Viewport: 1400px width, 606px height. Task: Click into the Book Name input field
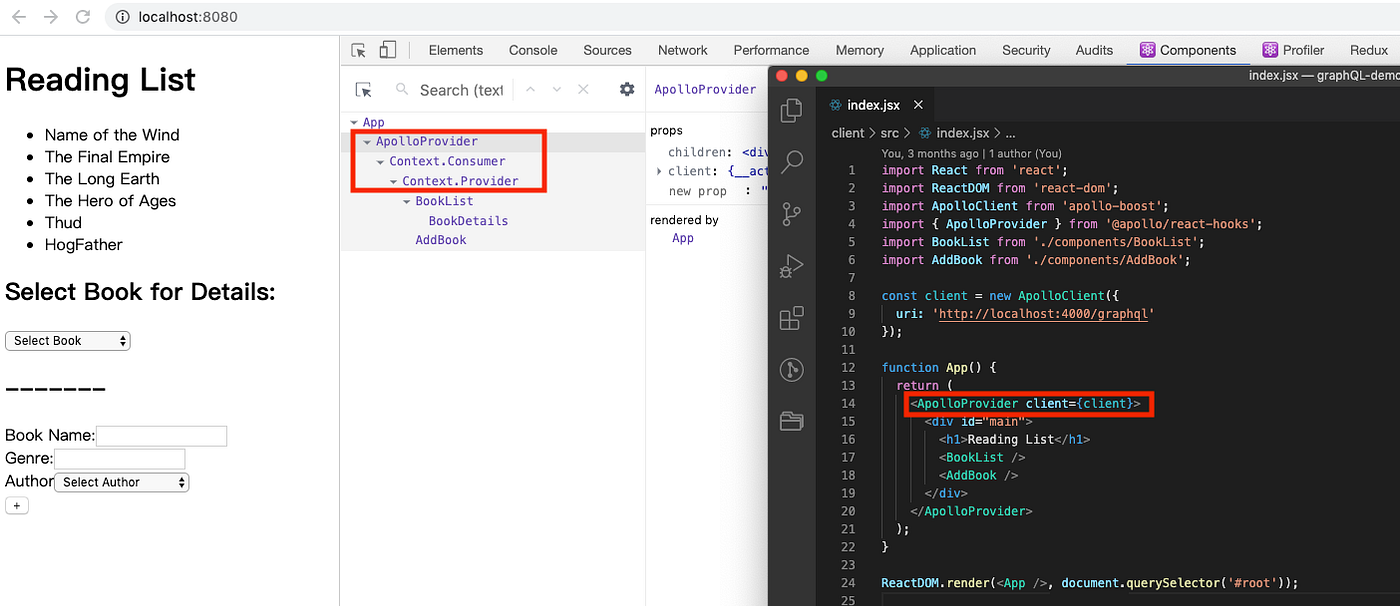coord(161,436)
